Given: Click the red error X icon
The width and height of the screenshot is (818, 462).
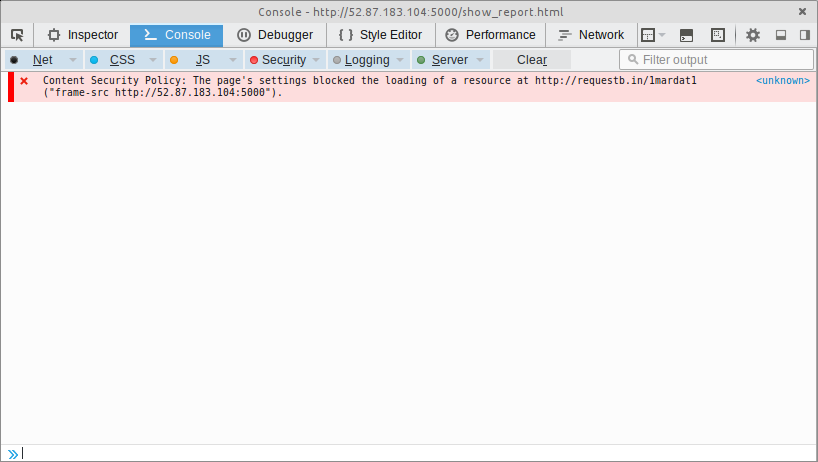Looking at the screenshot, I should [24, 81].
